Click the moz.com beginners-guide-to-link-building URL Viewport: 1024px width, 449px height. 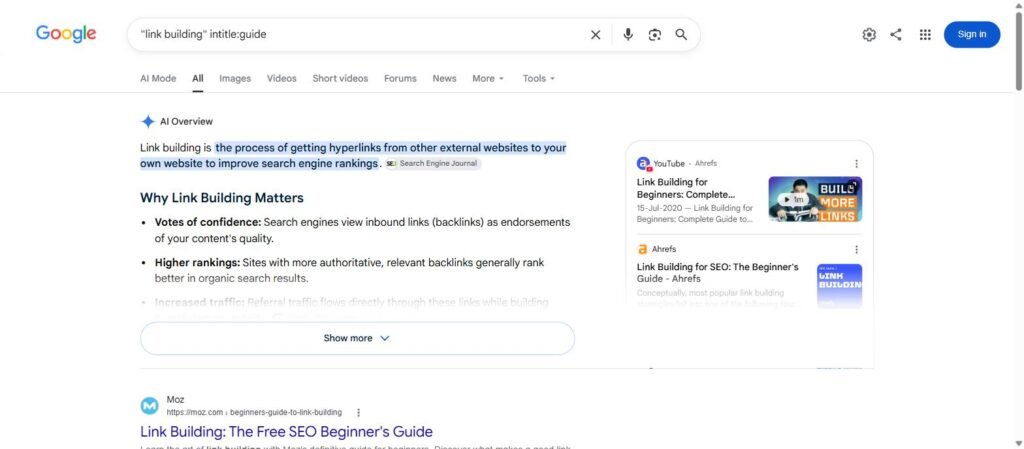(x=254, y=412)
